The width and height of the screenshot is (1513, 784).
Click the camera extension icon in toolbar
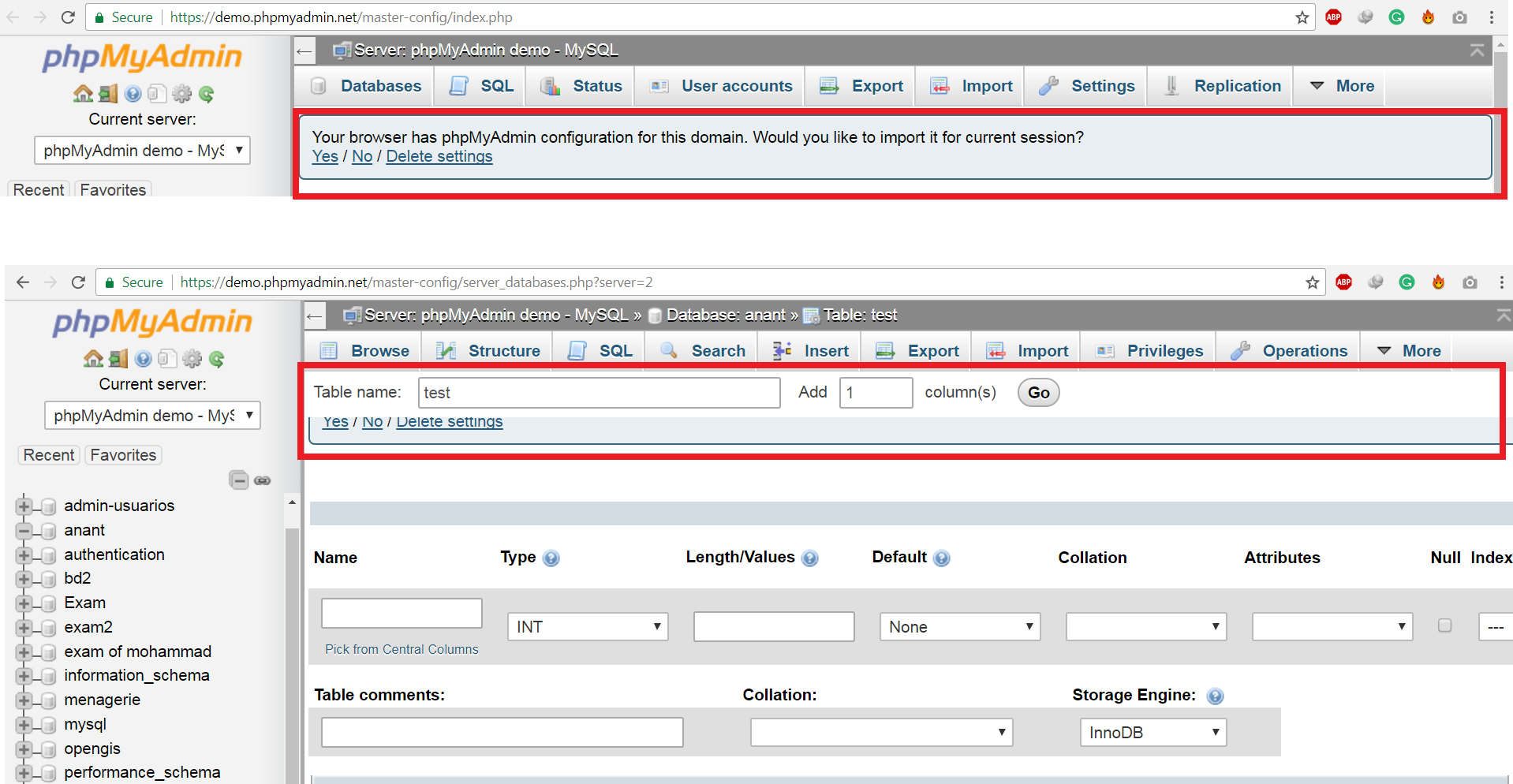tap(1459, 17)
